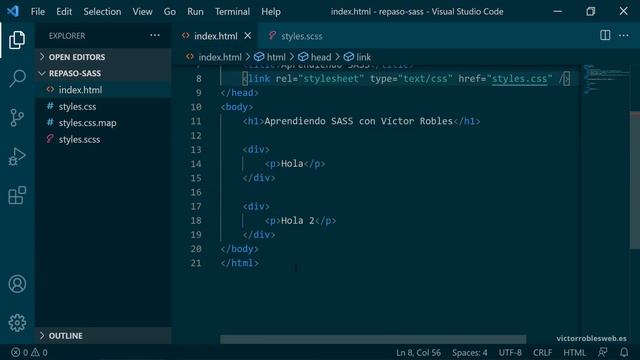The image size is (640, 360).
Task: Change file encoding UTF-8
Action: (510, 352)
